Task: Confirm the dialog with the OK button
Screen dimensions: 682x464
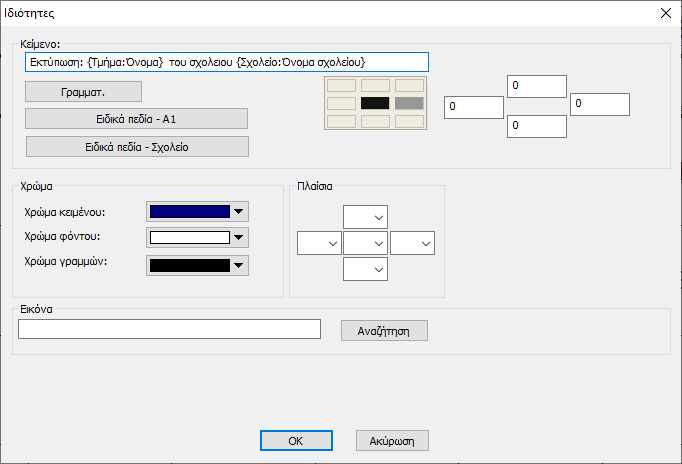Action: tap(295, 440)
